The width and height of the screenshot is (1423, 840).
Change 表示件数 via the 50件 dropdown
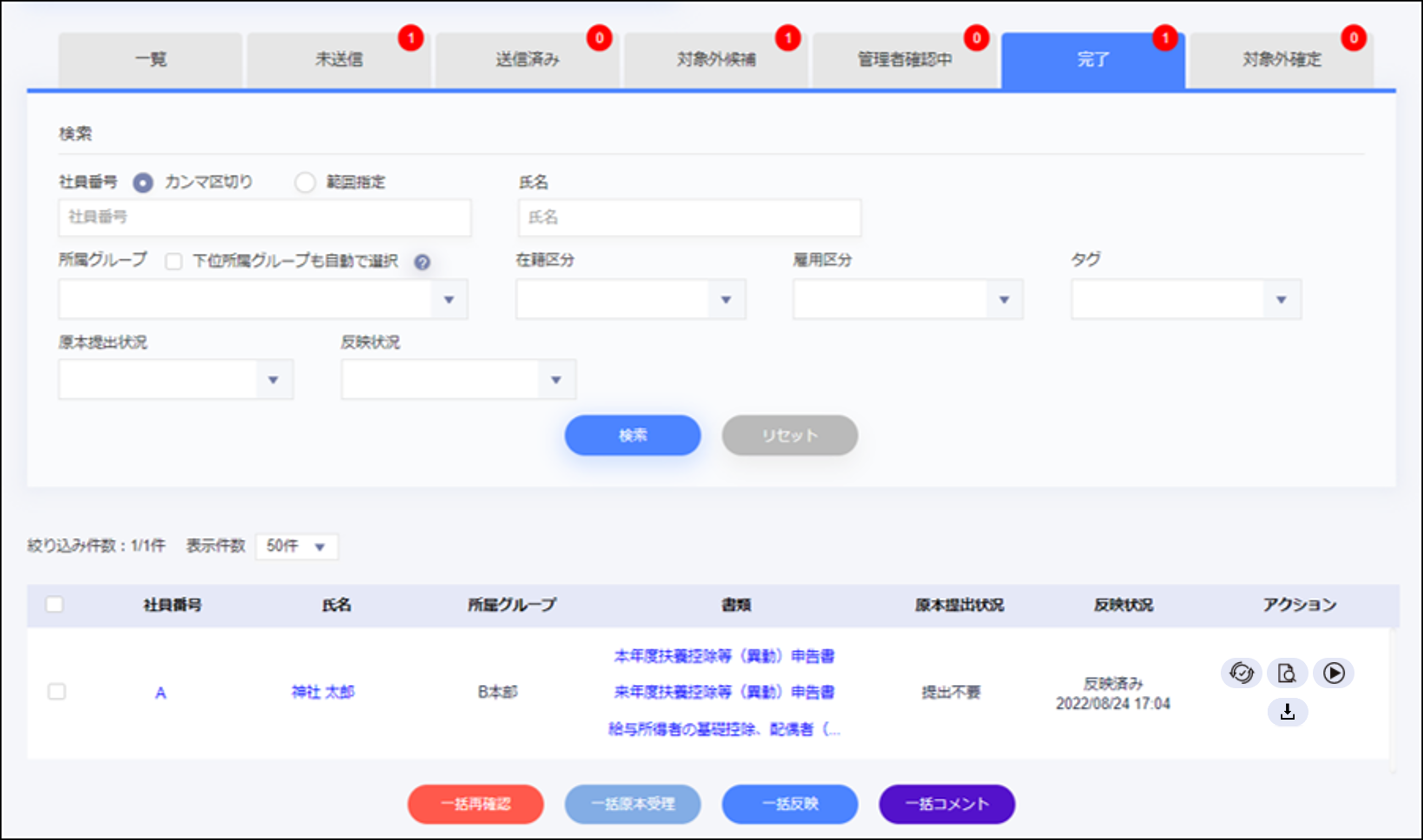[x=296, y=547]
